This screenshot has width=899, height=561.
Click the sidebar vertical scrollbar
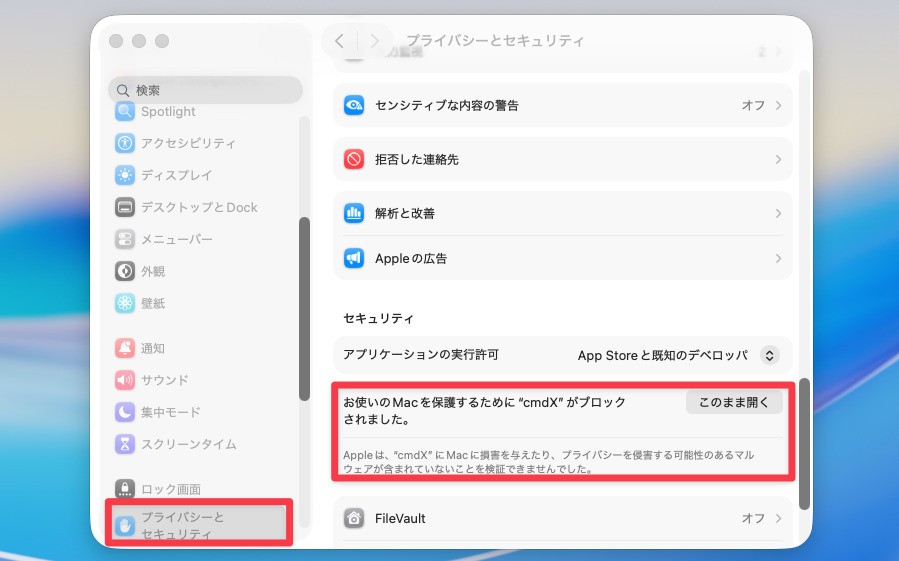pyautogui.click(x=304, y=309)
